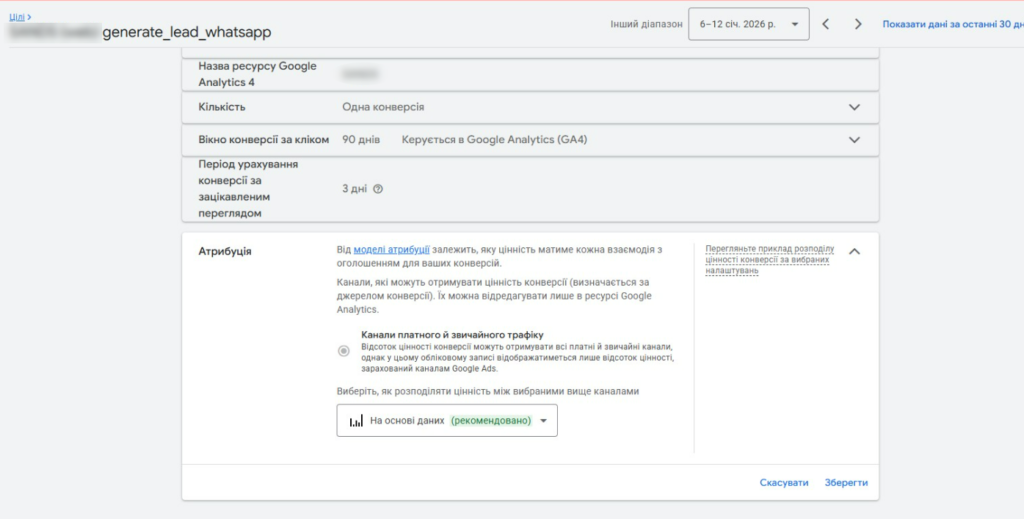1024x519 pixels.
Task: Open 'На основі даних' attribution model dropdown
Action: click(447, 421)
